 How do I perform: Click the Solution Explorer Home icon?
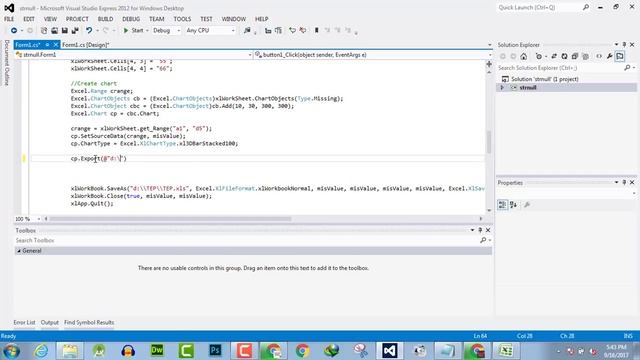coord(524,56)
